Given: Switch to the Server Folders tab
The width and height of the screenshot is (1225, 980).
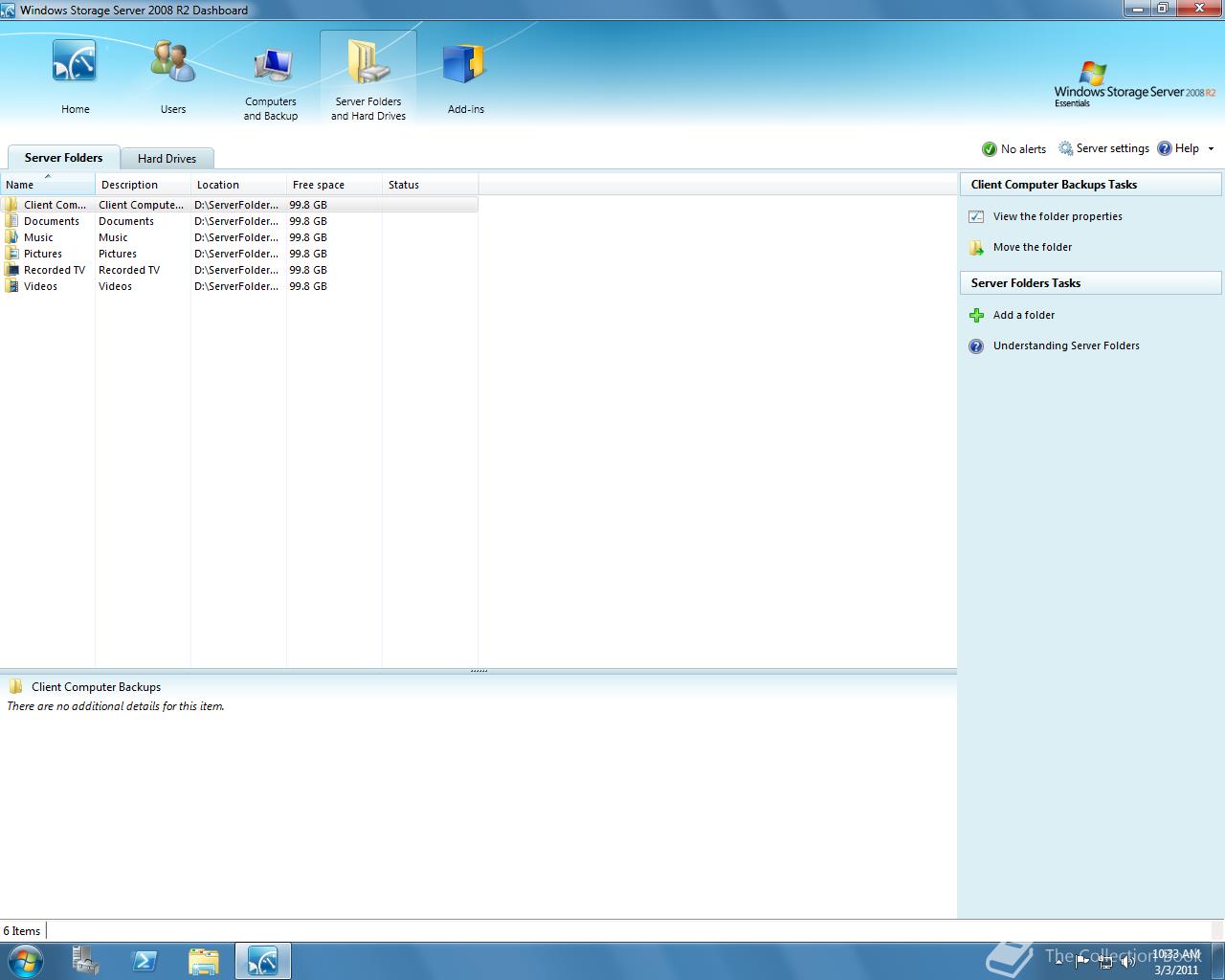Looking at the screenshot, I should click(63, 158).
